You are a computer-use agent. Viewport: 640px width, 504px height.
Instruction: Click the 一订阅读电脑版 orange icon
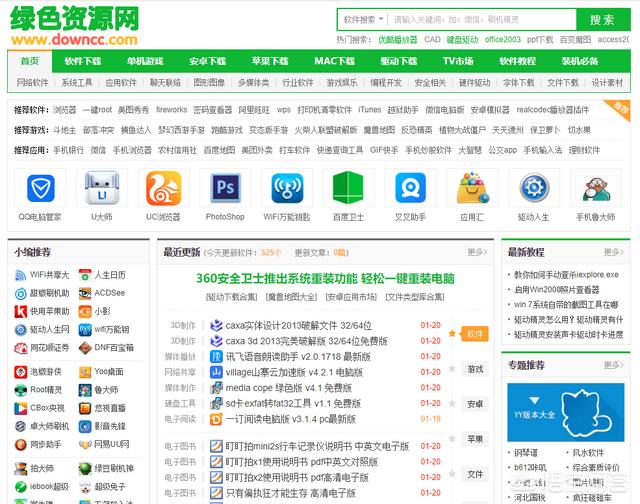tap(216, 419)
